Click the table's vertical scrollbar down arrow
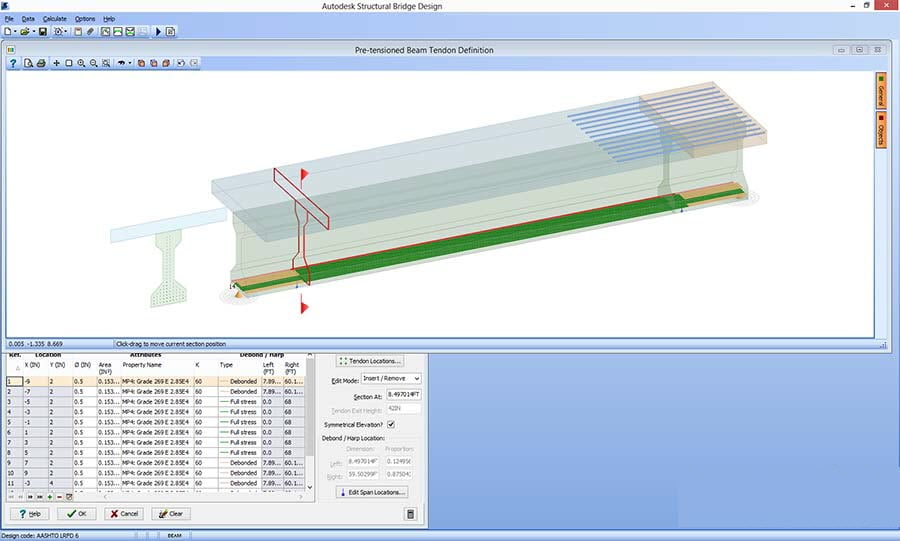Viewport: 900px width, 541px height. 310,487
